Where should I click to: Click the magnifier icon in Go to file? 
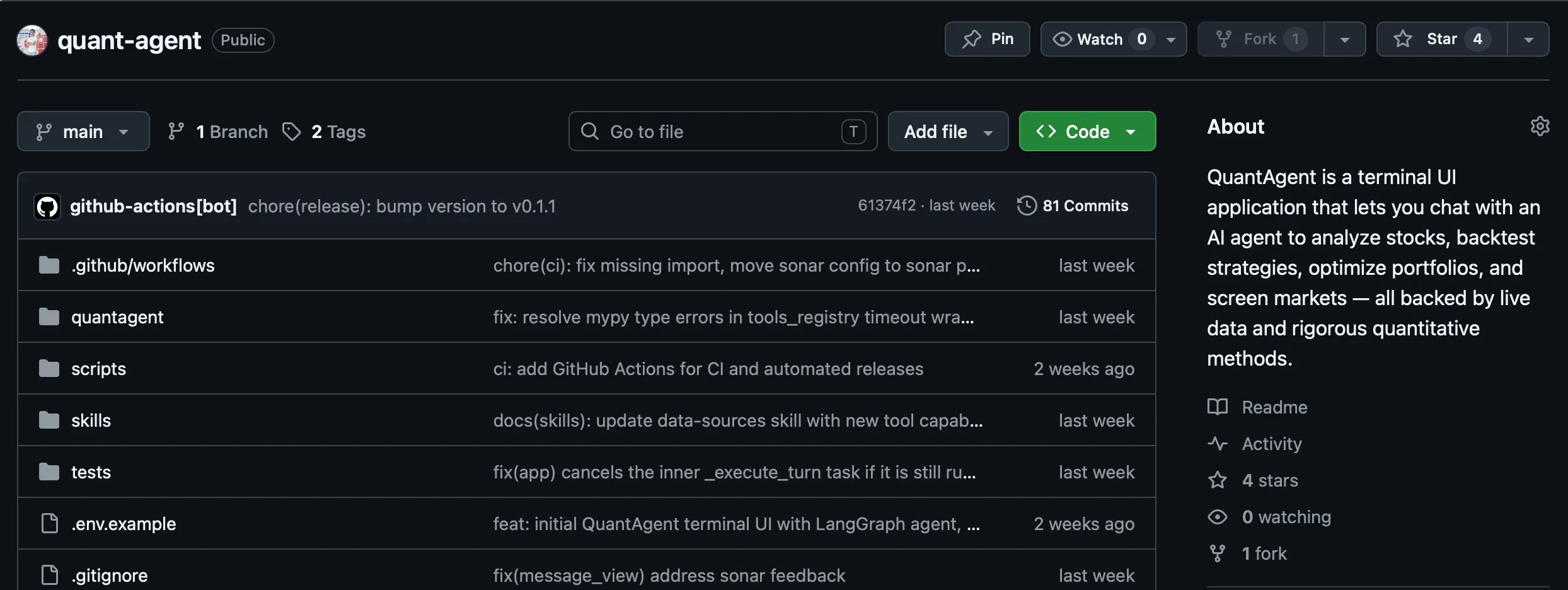pyautogui.click(x=590, y=131)
